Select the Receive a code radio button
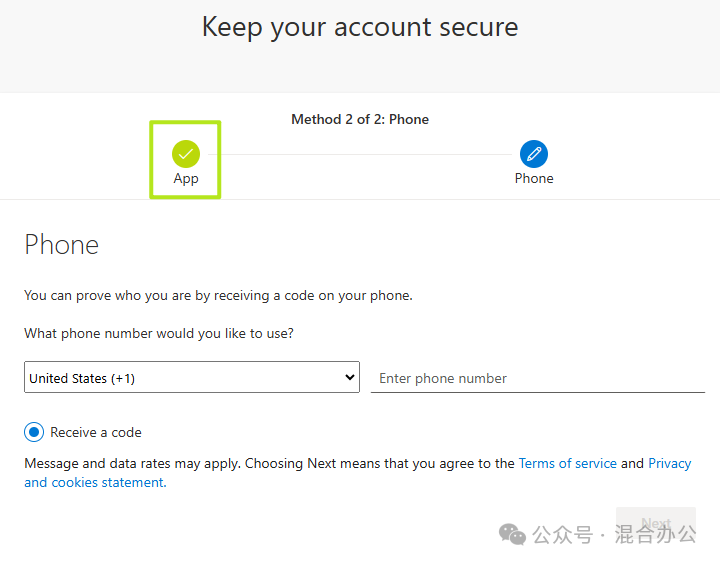This screenshot has width=720, height=564. pos(34,432)
